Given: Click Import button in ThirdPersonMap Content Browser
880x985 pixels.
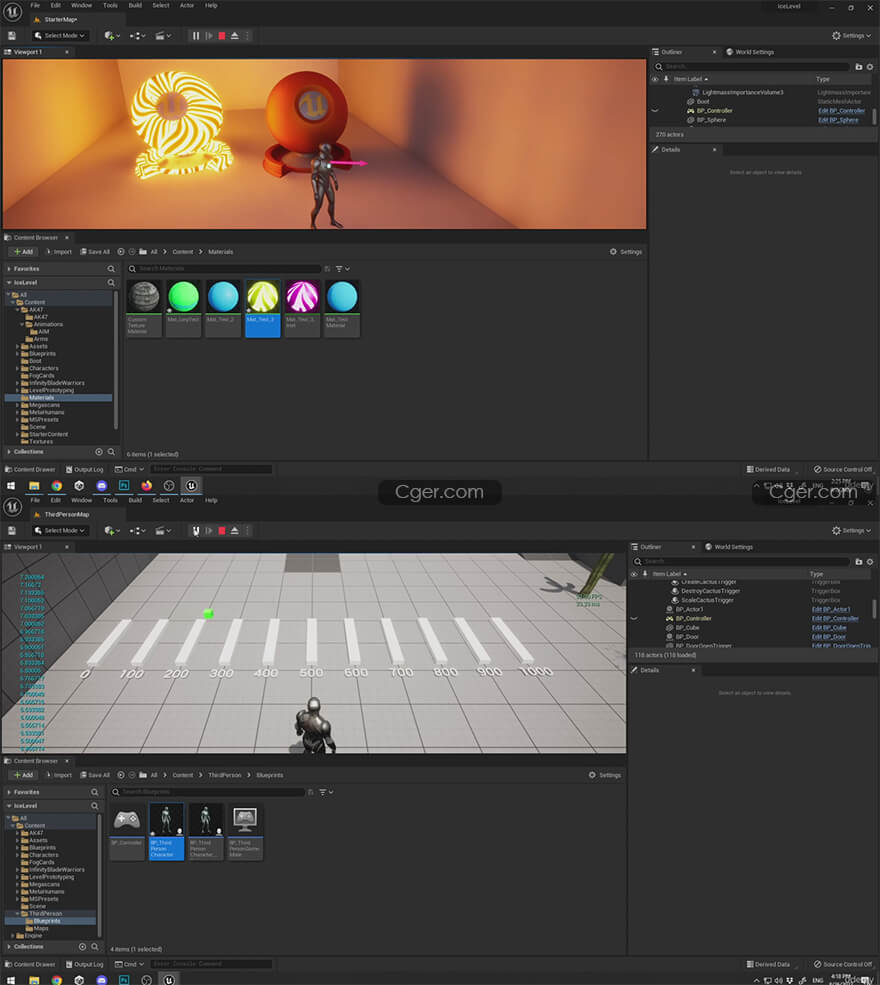Looking at the screenshot, I should click(59, 775).
